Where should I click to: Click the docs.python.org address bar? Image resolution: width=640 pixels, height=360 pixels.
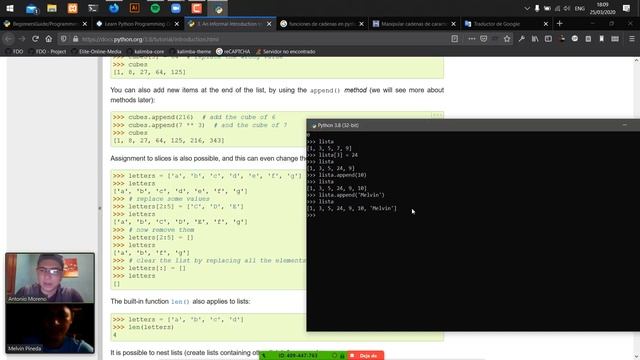(x=261, y=39)
